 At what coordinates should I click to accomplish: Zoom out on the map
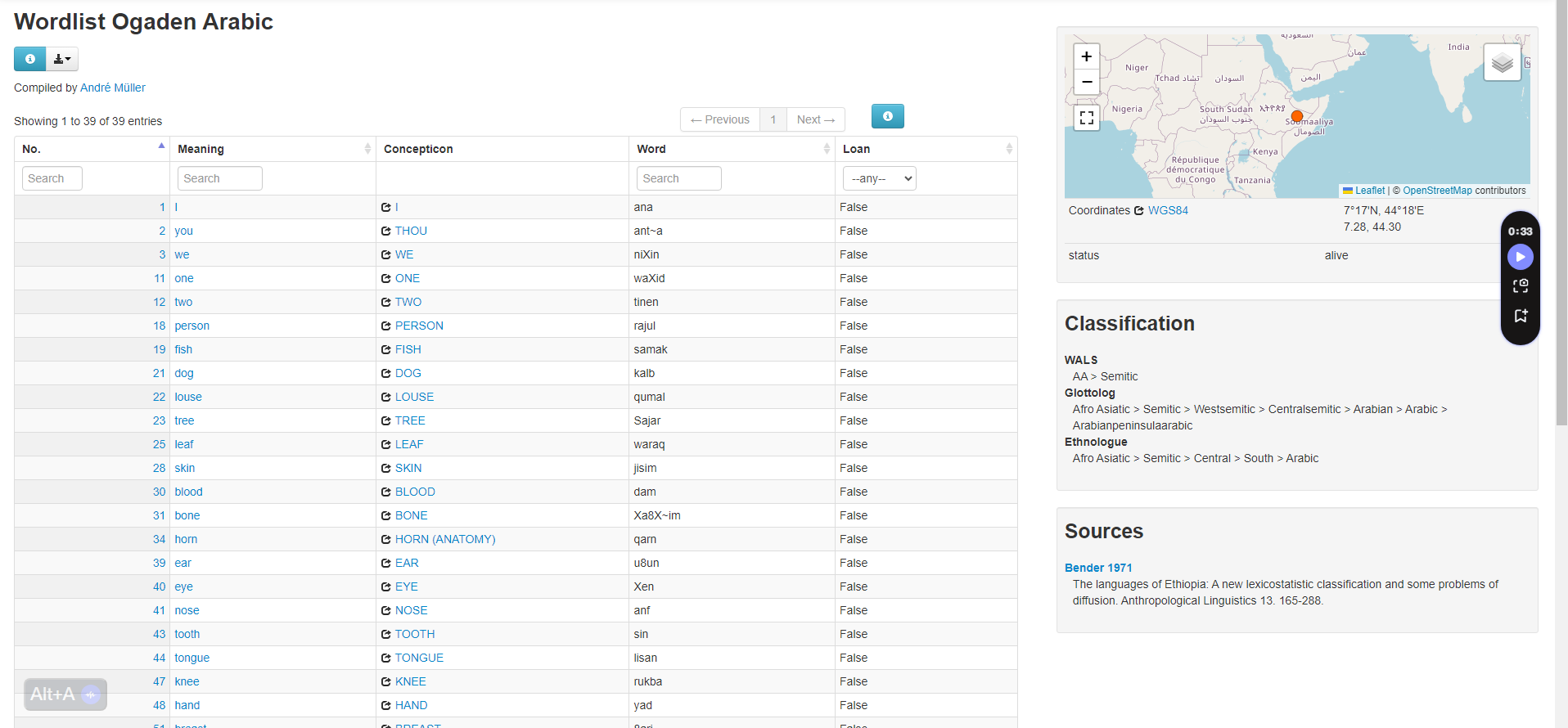click(1086, 82)
